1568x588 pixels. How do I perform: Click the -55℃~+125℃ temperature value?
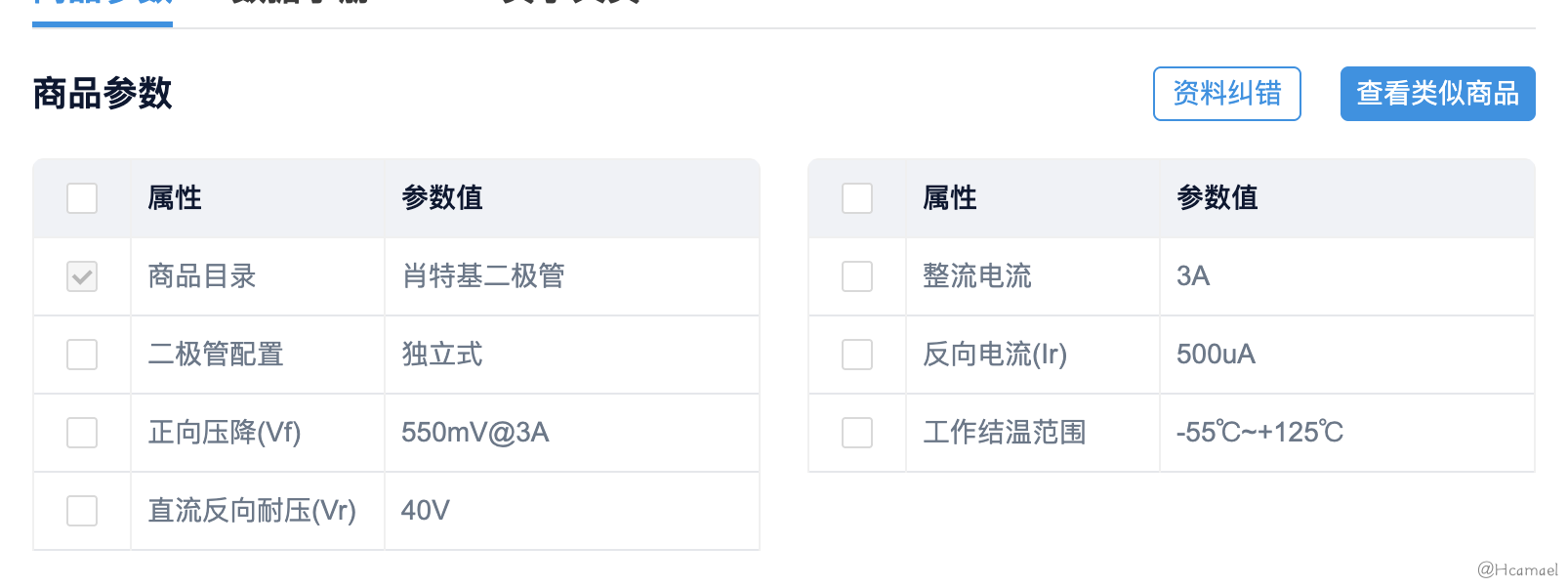(1259, 433)
